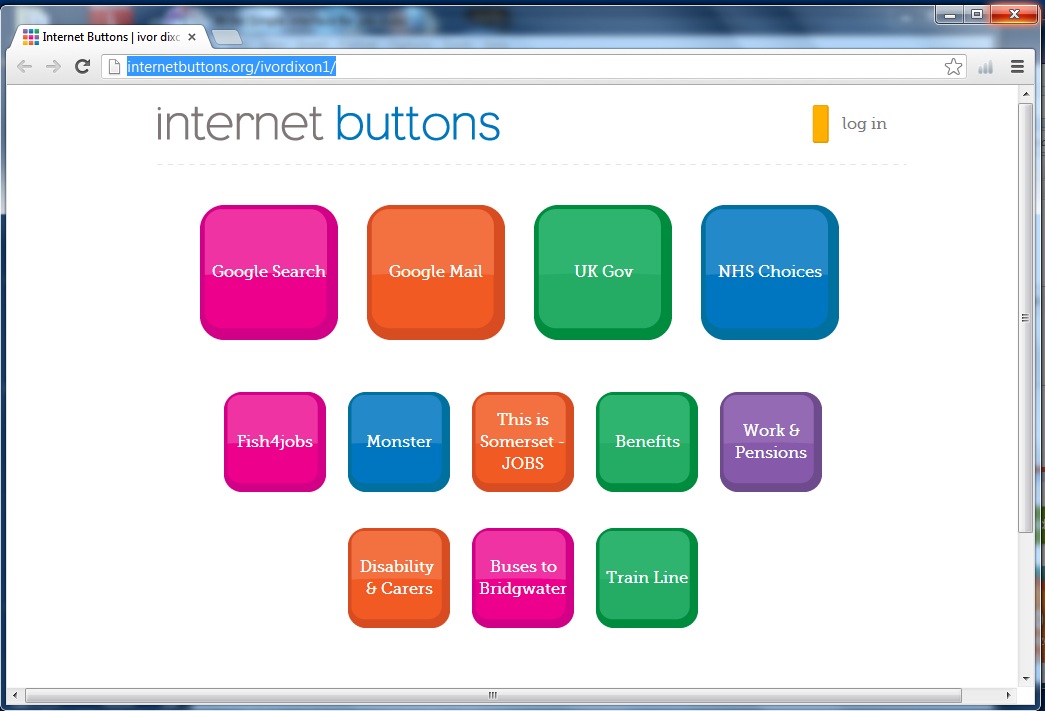Reload the page with the refresh icon

83,67
